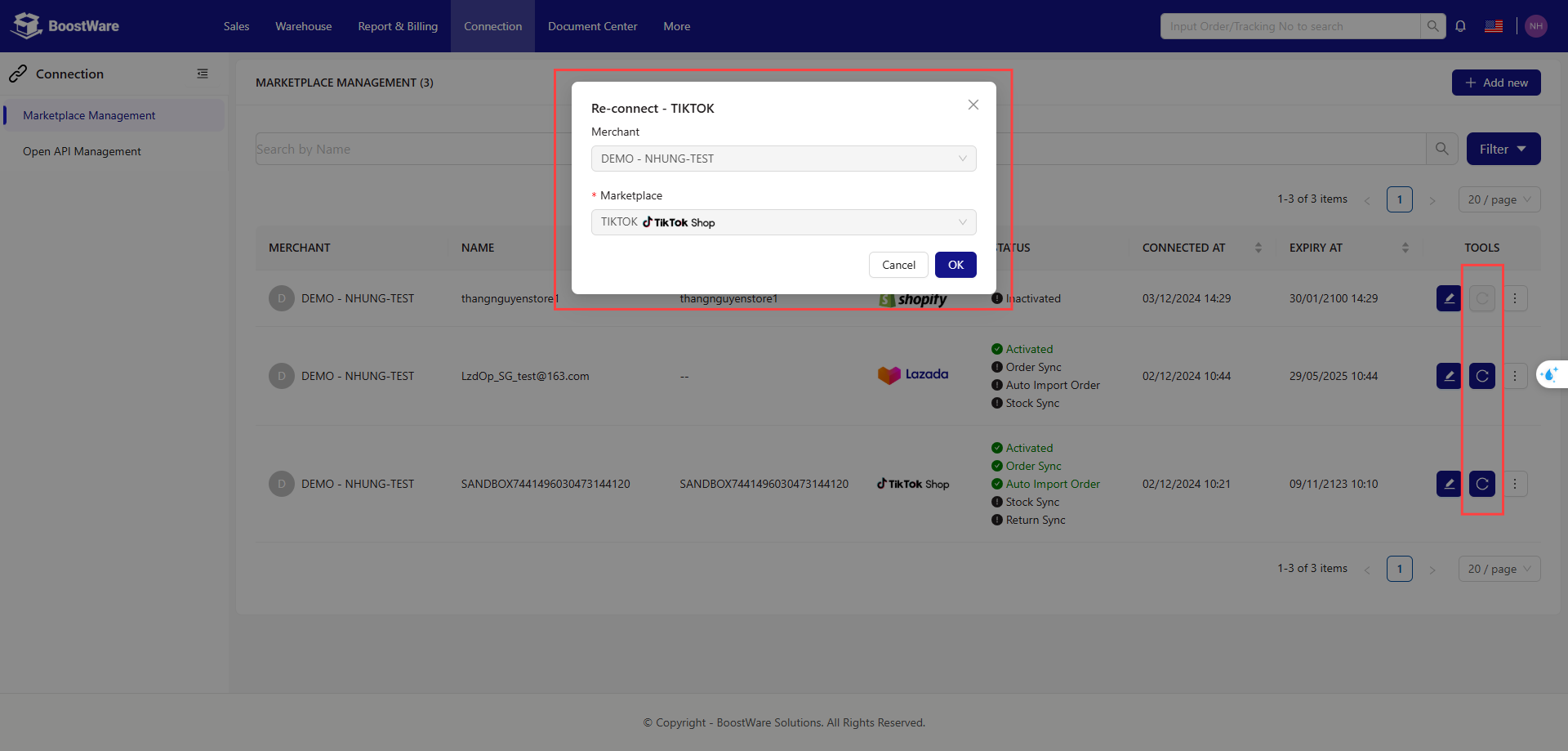Image resolution: width=1568 pixels, height=751 pixels.
Task: Click the Shopify logo in table
Action: pos(913,300)
